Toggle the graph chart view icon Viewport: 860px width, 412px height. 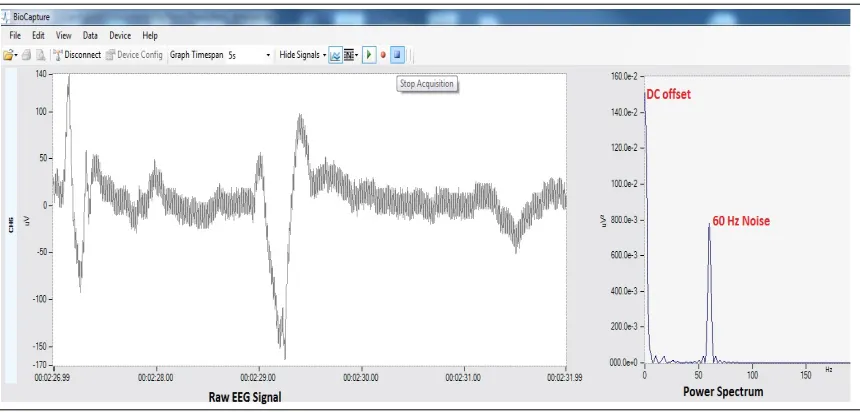(x=335, y=55)
